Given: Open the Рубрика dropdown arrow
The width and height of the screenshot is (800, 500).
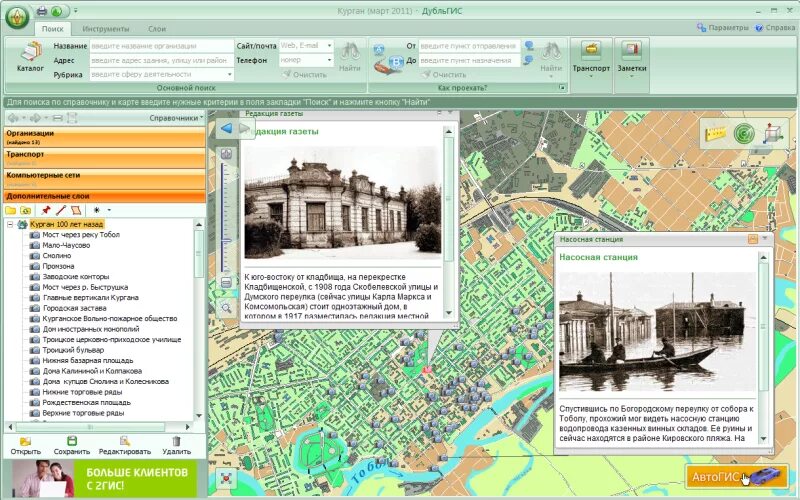Looking at the screenshot, I should pos(230,74).
